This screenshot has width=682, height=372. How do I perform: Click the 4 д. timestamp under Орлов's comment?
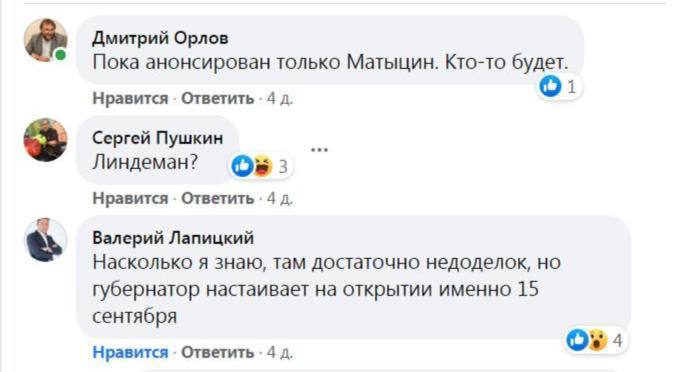tap(280, 99)
